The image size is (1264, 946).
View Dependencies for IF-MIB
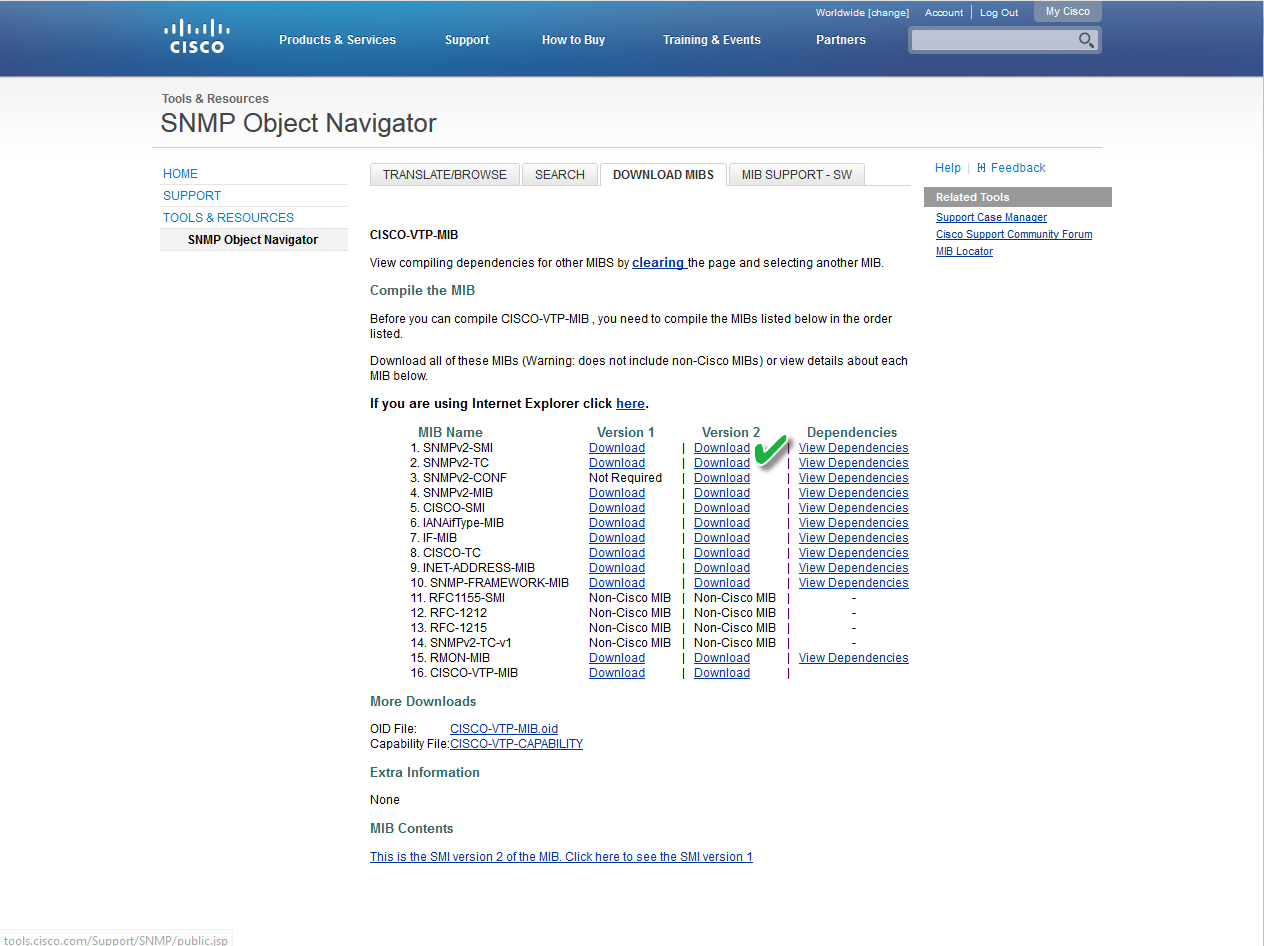(854, 538)
